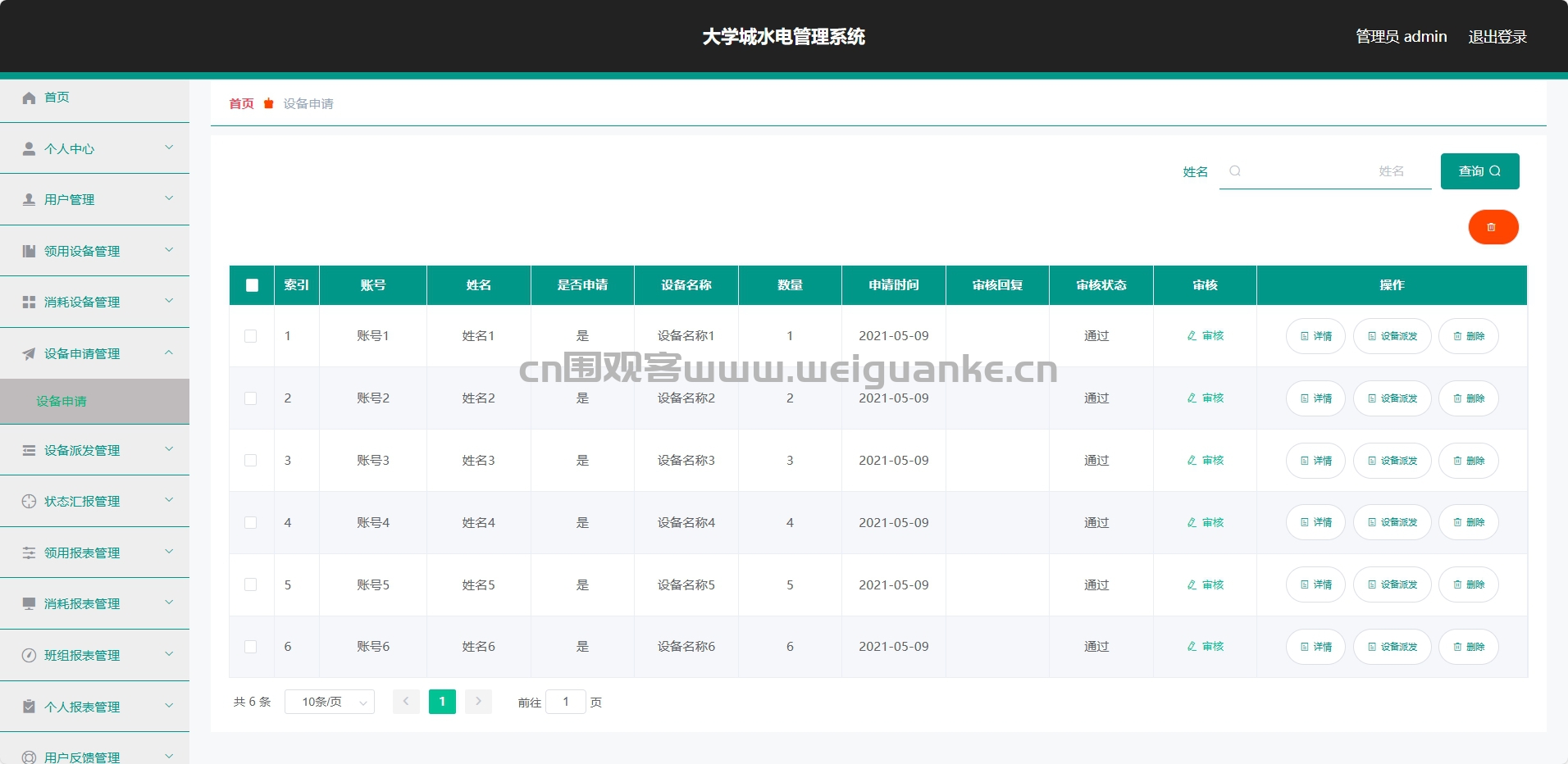
Task: Go to next page arrow in pagination
Action: 478,702
